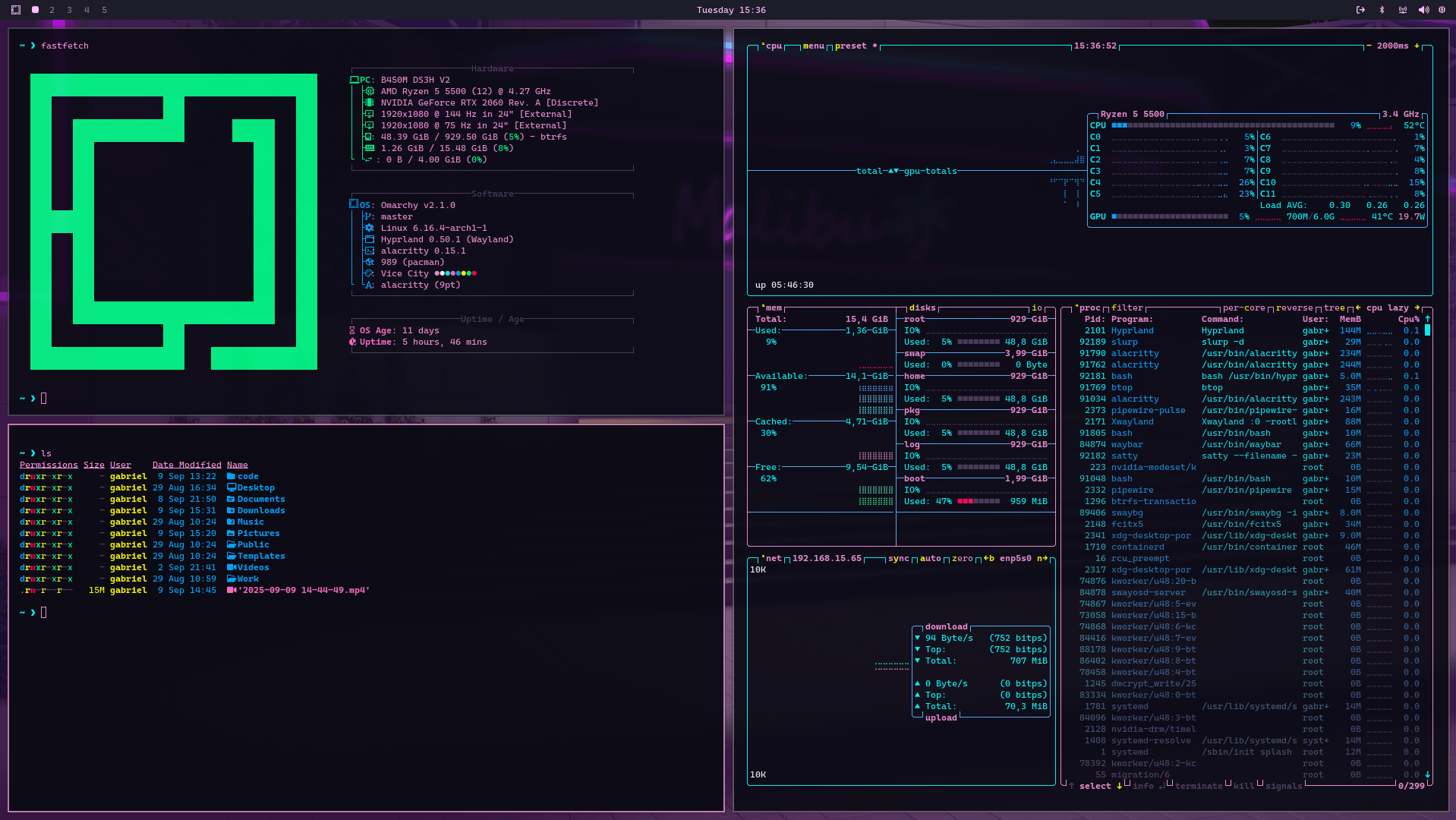
Task: Click the left arrow before cpu lazy sorting
Action: (x=1358, y=307)
